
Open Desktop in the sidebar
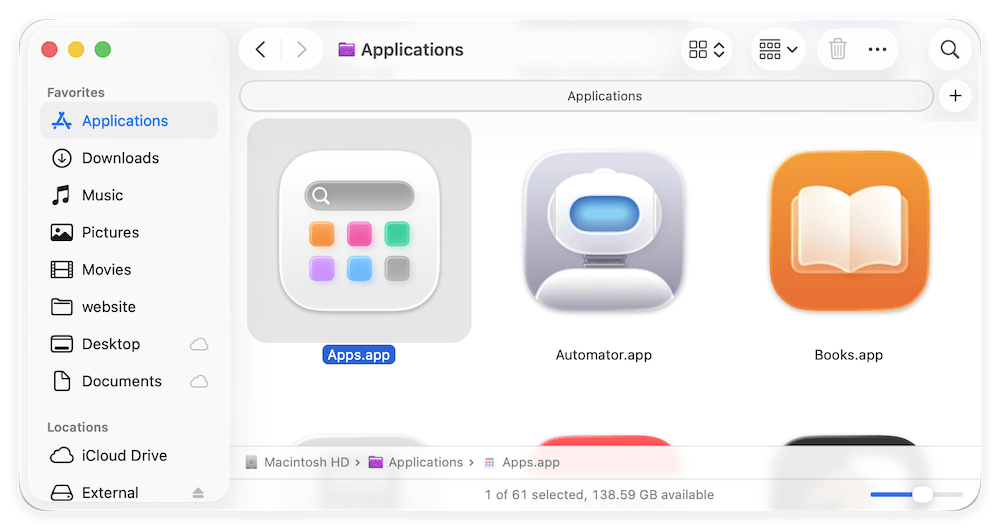129,344
